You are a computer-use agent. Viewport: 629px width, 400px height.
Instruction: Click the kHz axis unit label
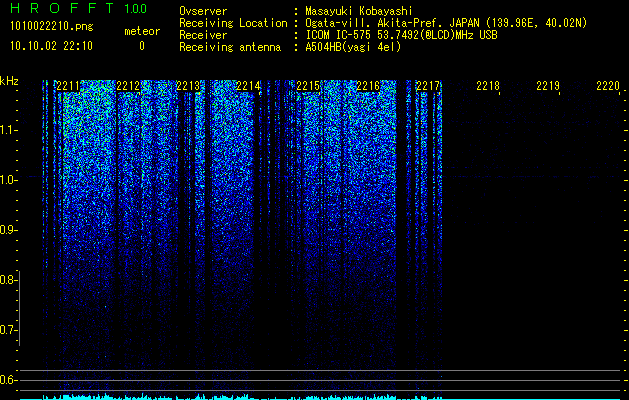click(x=9, y=81)
